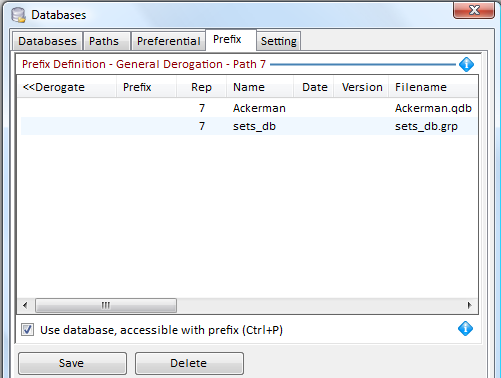
Task: Click the info icon beside Prefix Definition header
Action: 466,64
